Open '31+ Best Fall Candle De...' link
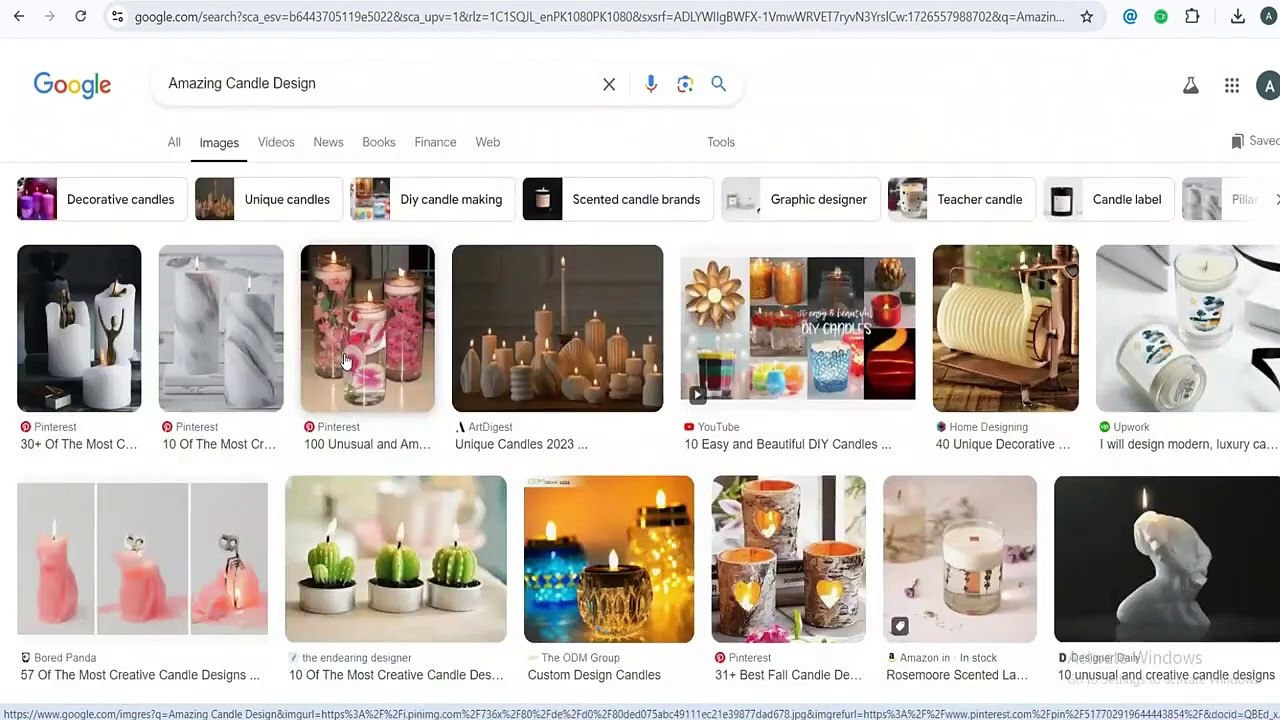The width and height of the screenshot is (1280, 720). 788,675
